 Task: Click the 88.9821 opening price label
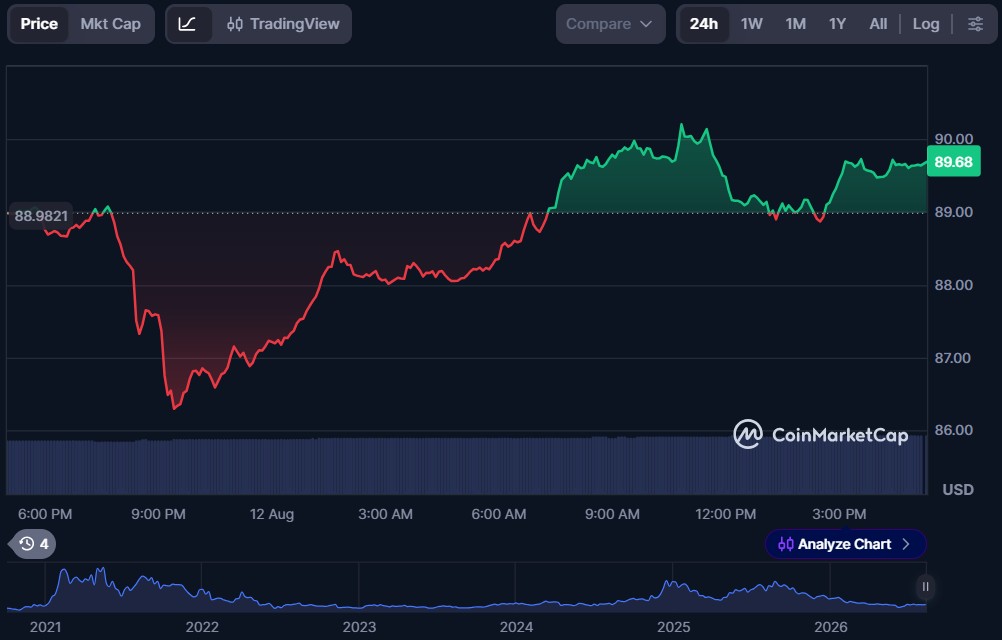pos(41,216)
